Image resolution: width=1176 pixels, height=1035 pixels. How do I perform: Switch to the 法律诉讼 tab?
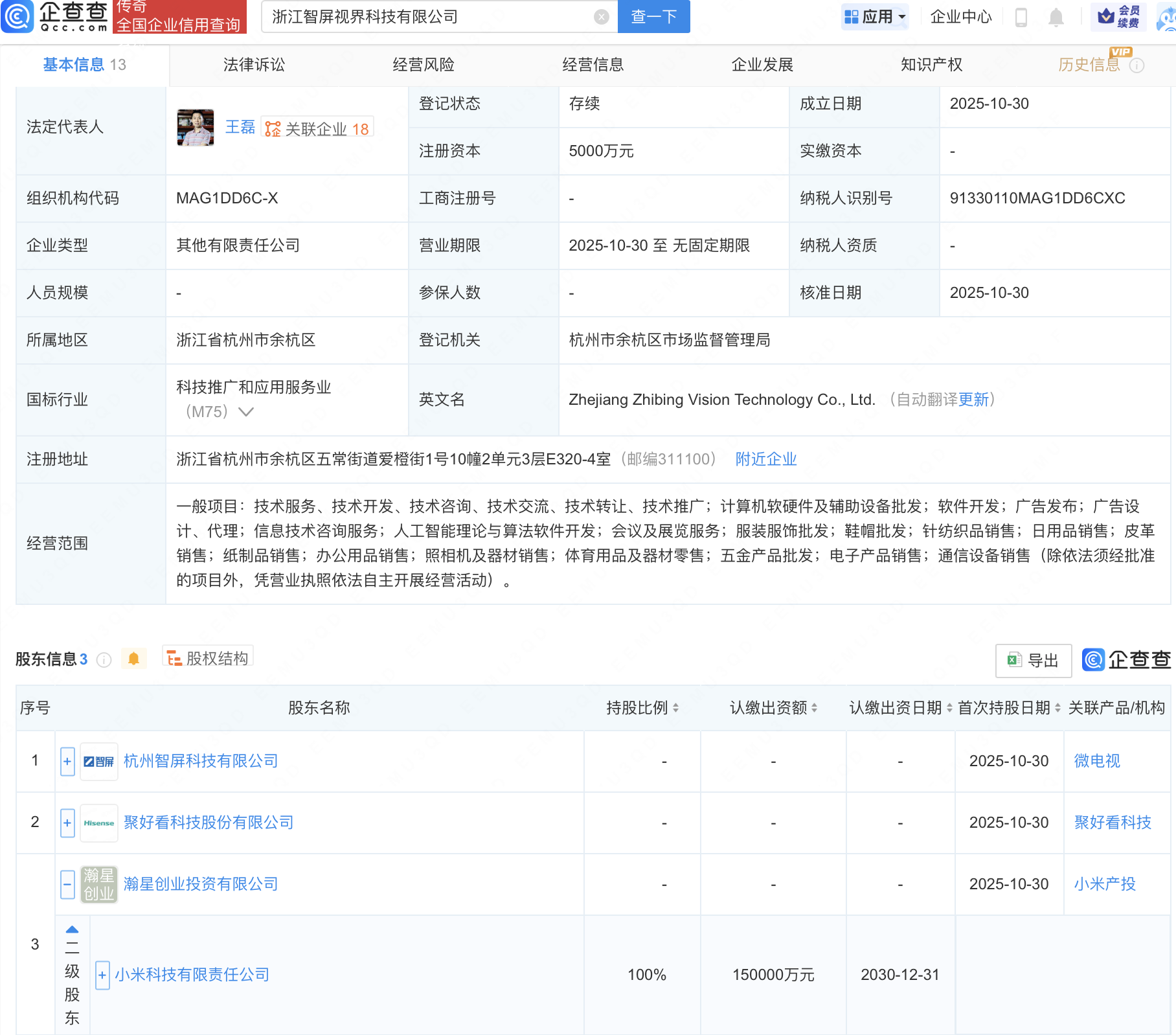point(254,64)
